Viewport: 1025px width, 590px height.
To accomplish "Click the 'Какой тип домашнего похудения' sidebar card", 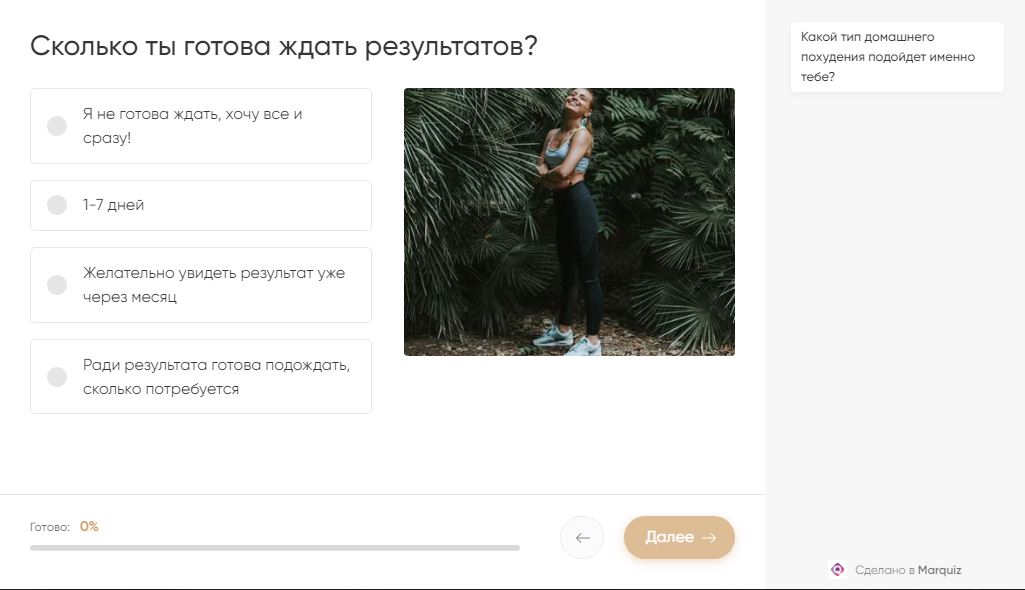I will coord(897,58).
